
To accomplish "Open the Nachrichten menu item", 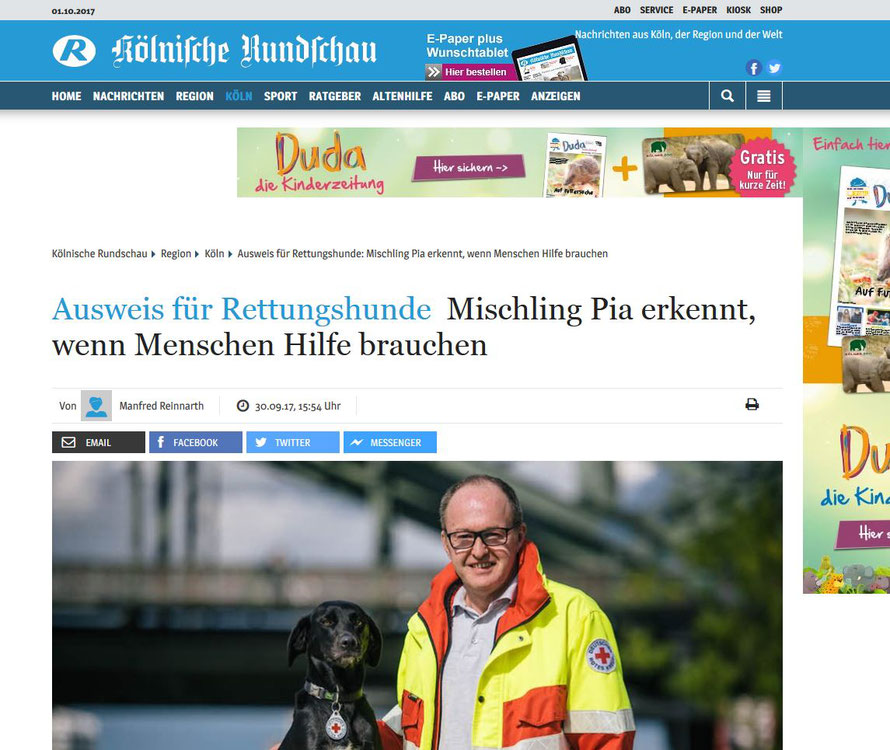I will 128,97.
